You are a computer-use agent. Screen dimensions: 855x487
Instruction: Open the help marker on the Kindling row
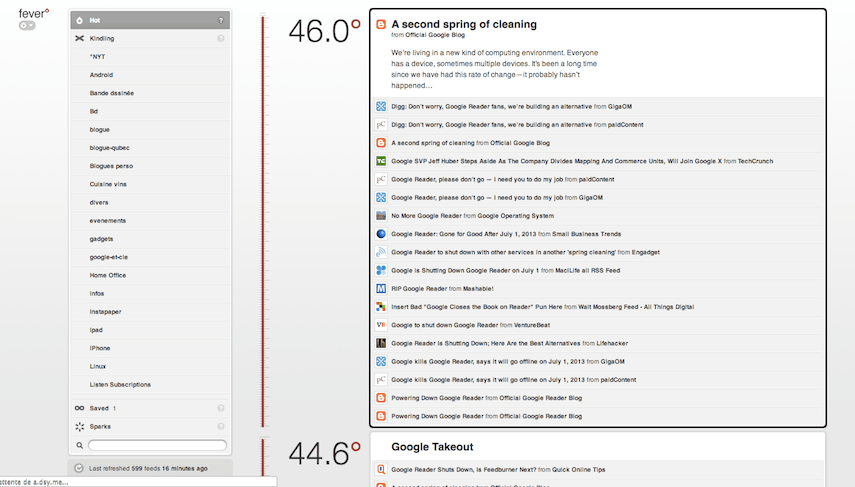pyautogui.click(x=221, y=38)
